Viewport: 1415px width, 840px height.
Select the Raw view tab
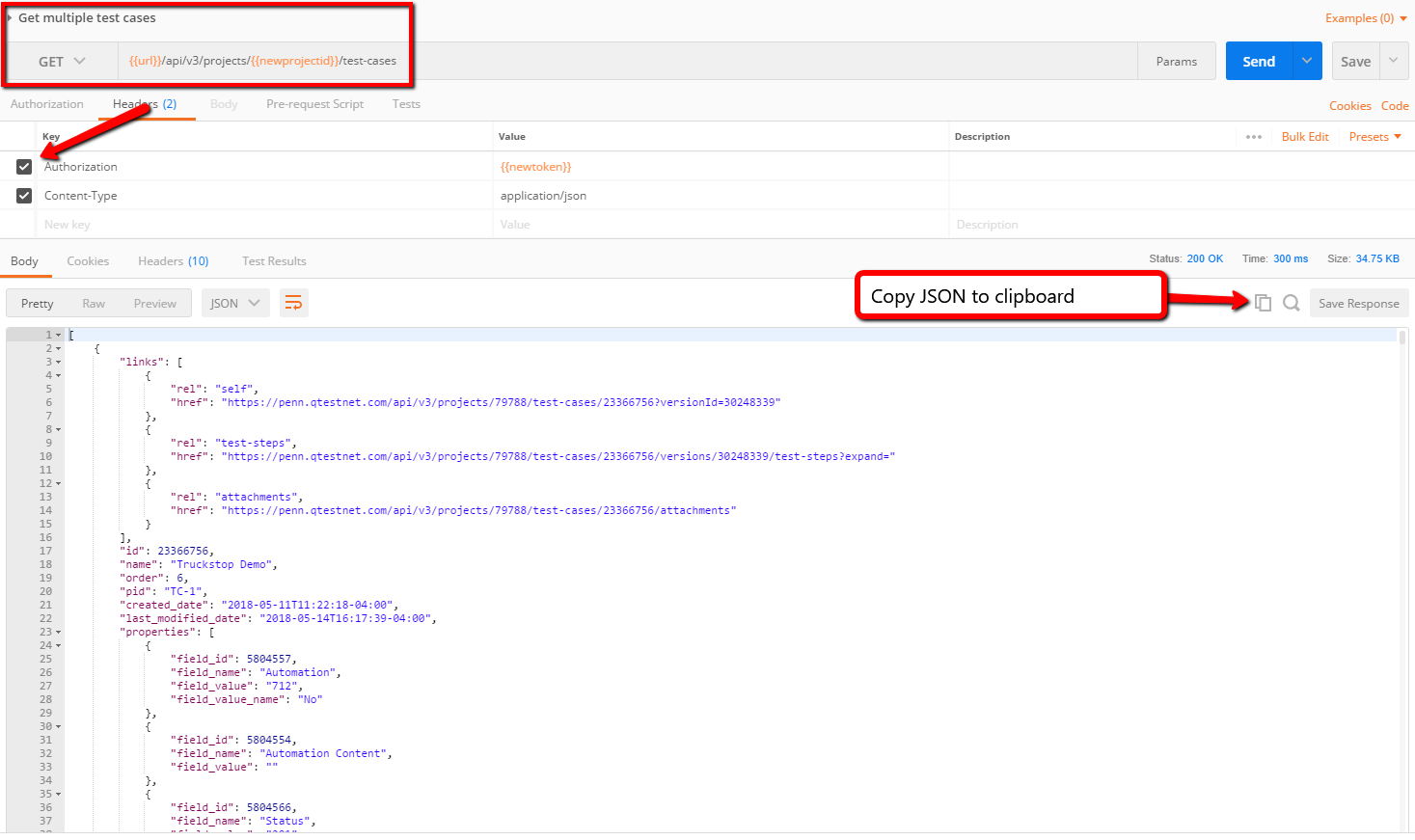pos(94,303)
